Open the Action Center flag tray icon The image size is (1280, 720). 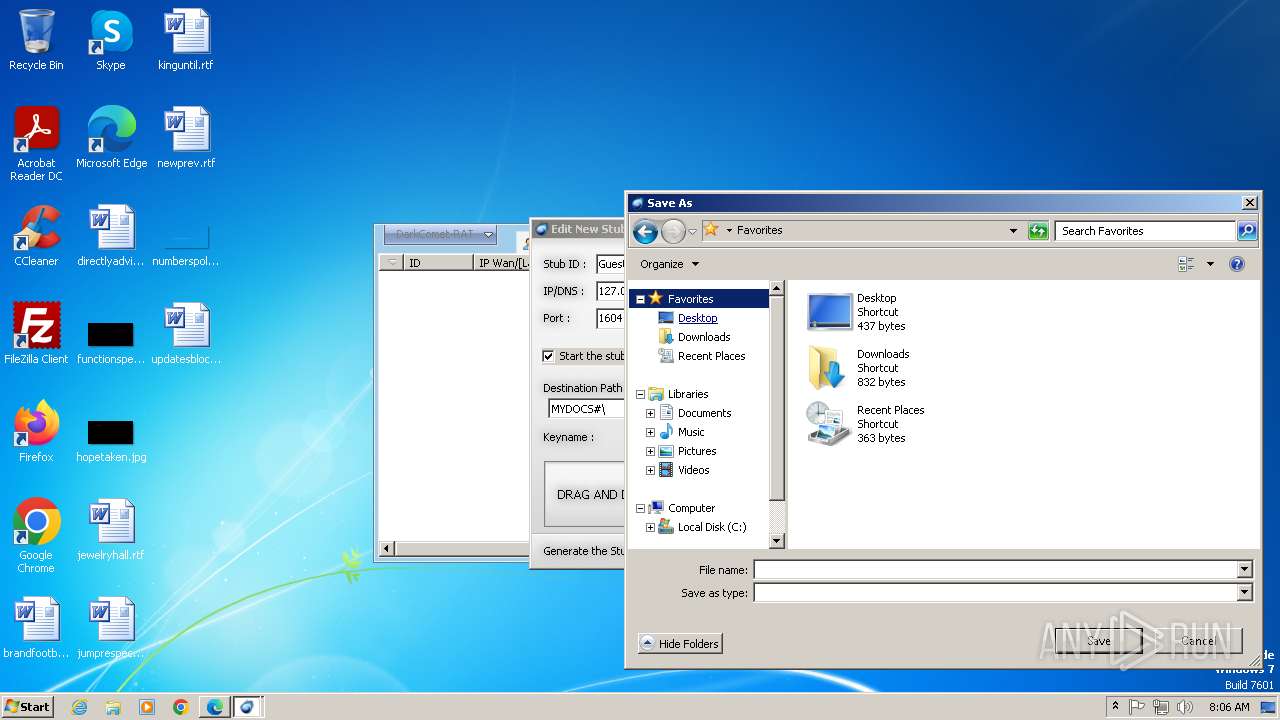1137,707
